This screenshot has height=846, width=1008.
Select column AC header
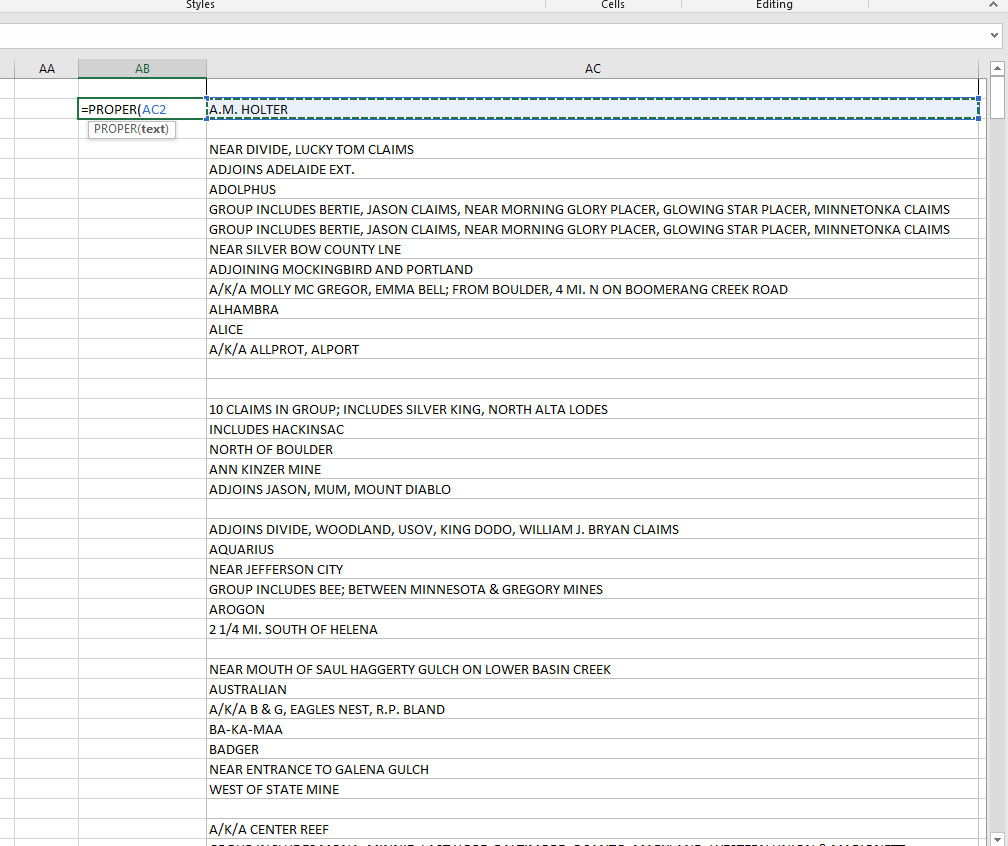click(592, 69)
